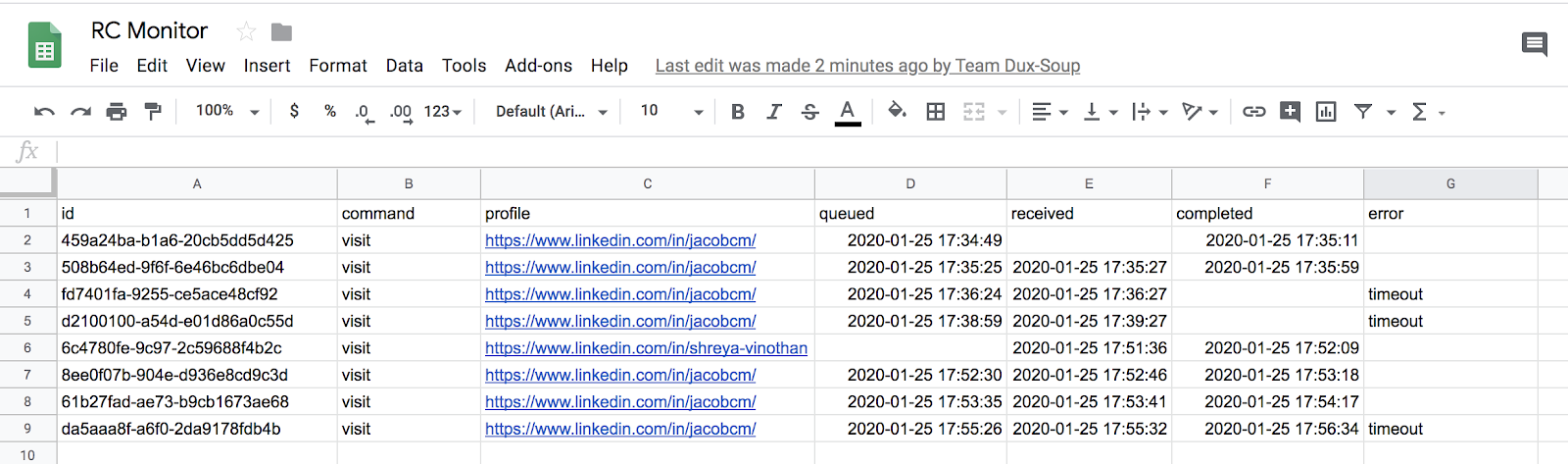Open the Functions sigma menu

coord(1428,112)
